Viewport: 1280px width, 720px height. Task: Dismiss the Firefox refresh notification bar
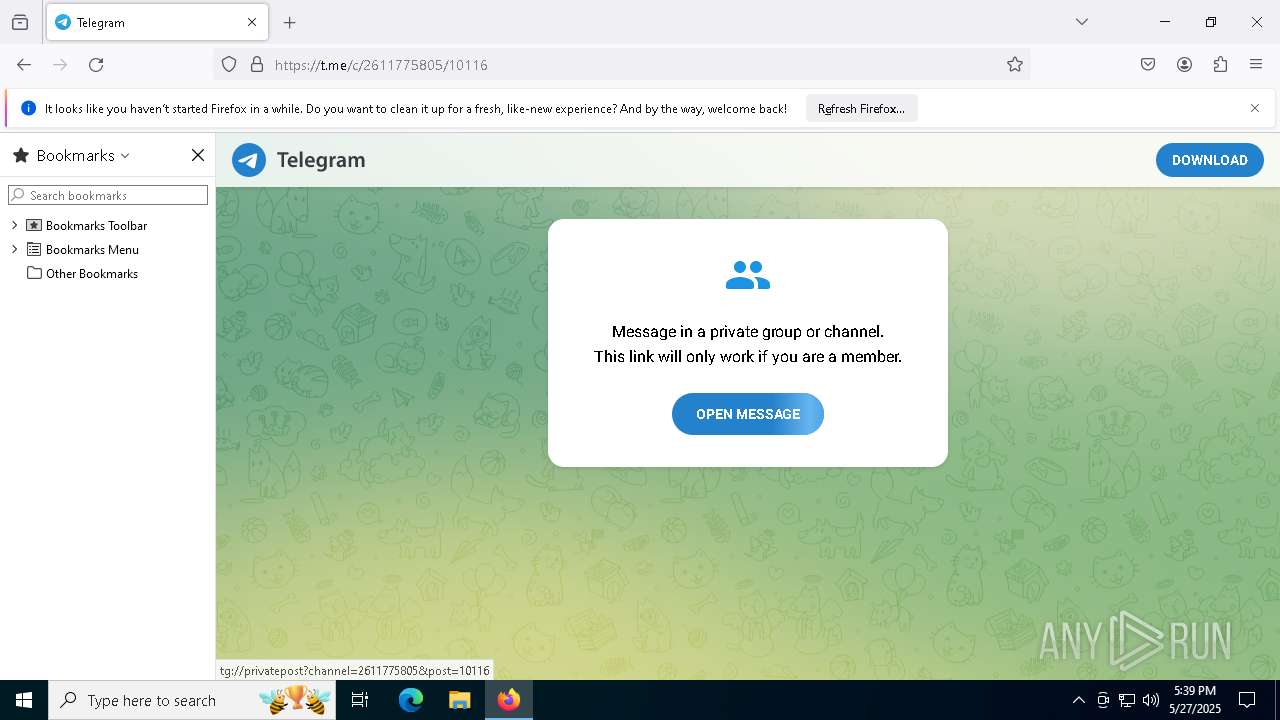click(1255, 108)
